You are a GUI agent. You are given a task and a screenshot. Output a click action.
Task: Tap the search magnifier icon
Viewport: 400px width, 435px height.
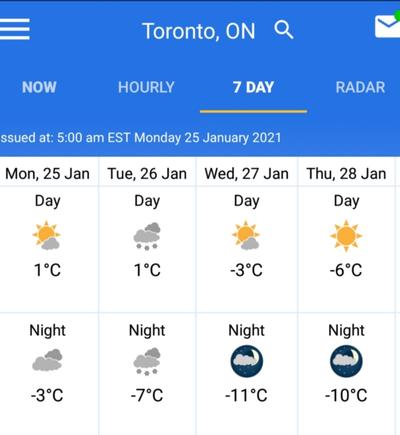coord(284,30)
